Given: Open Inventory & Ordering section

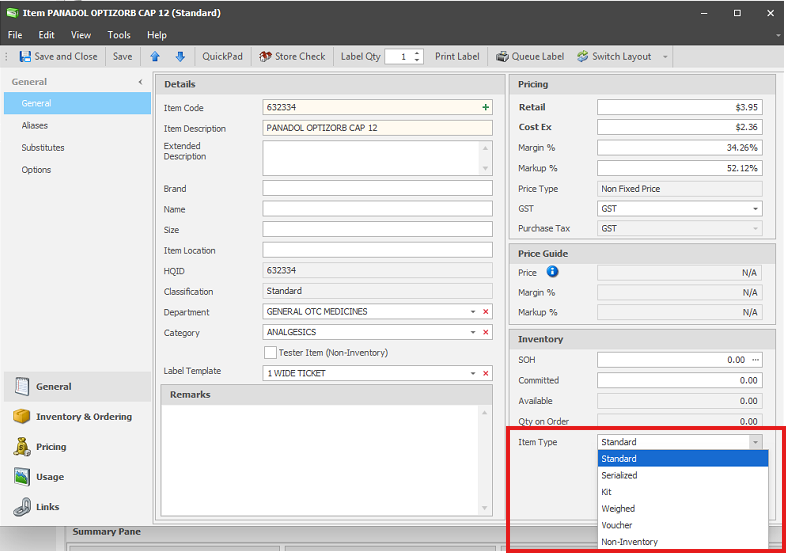Looking at the screenshot, I should 77,417.
